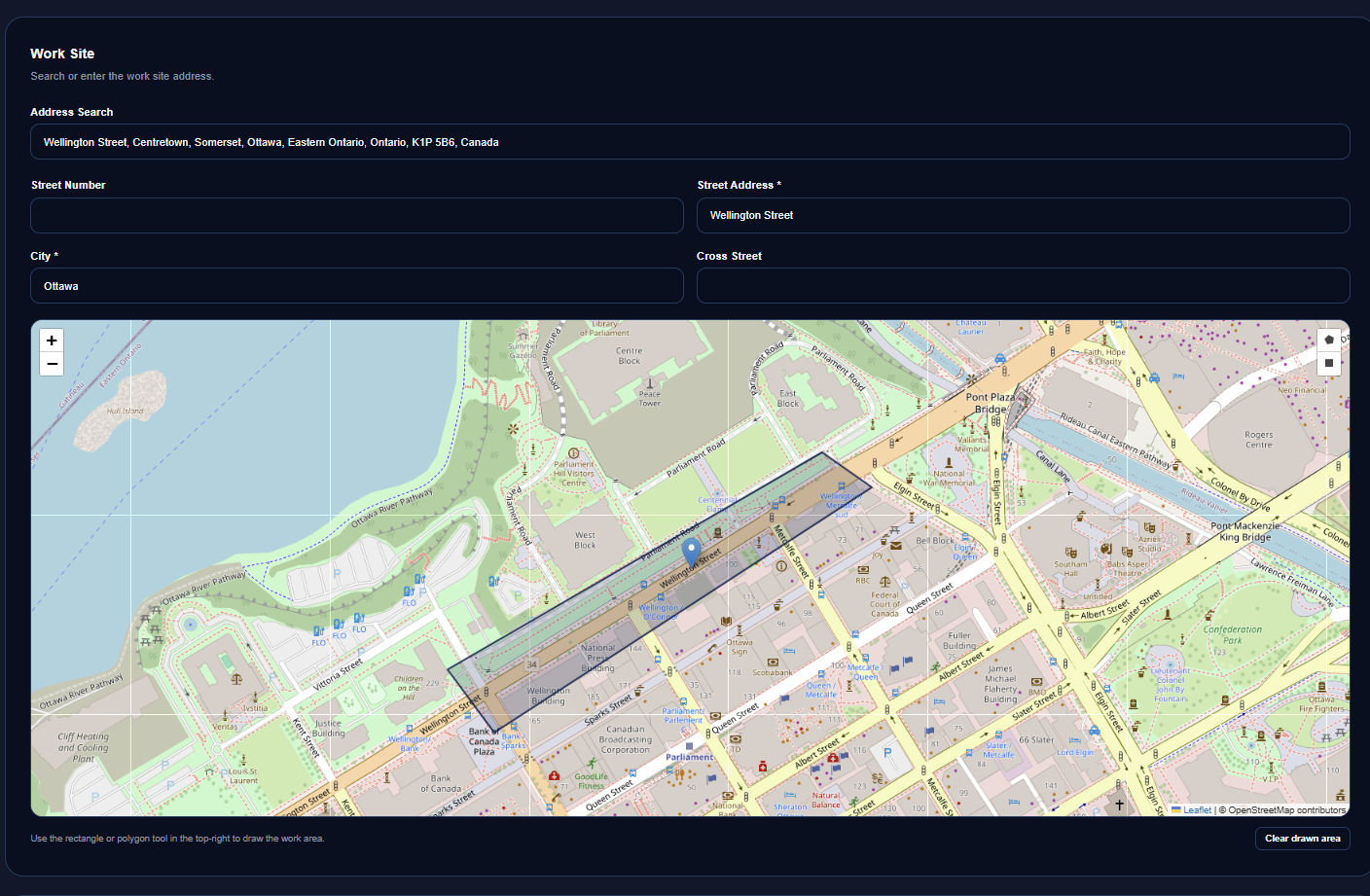
Task: Click the Children on the Hill label
Action: [x=409, y=688]
